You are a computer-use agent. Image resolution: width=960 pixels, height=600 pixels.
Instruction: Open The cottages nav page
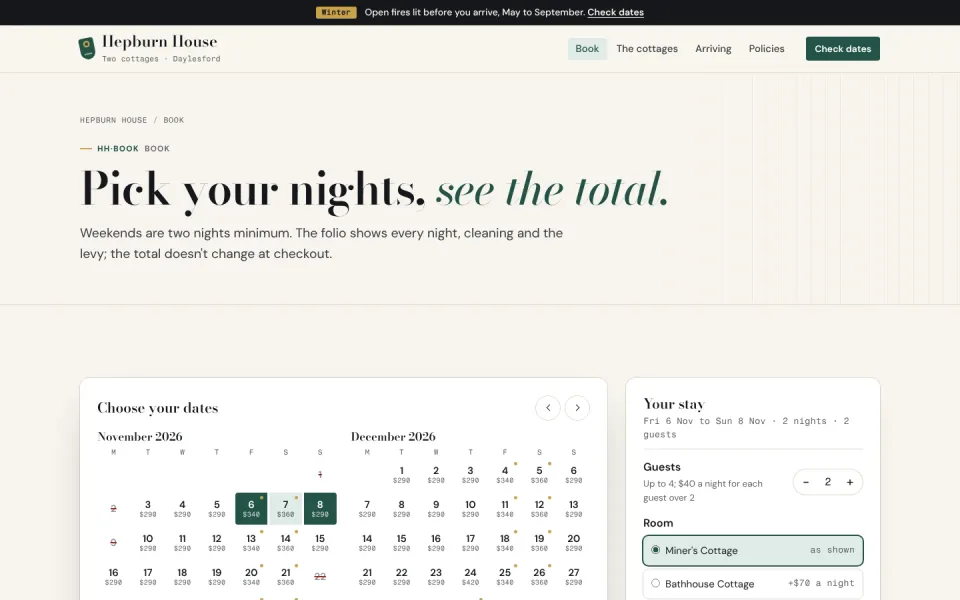click(647, 49)
